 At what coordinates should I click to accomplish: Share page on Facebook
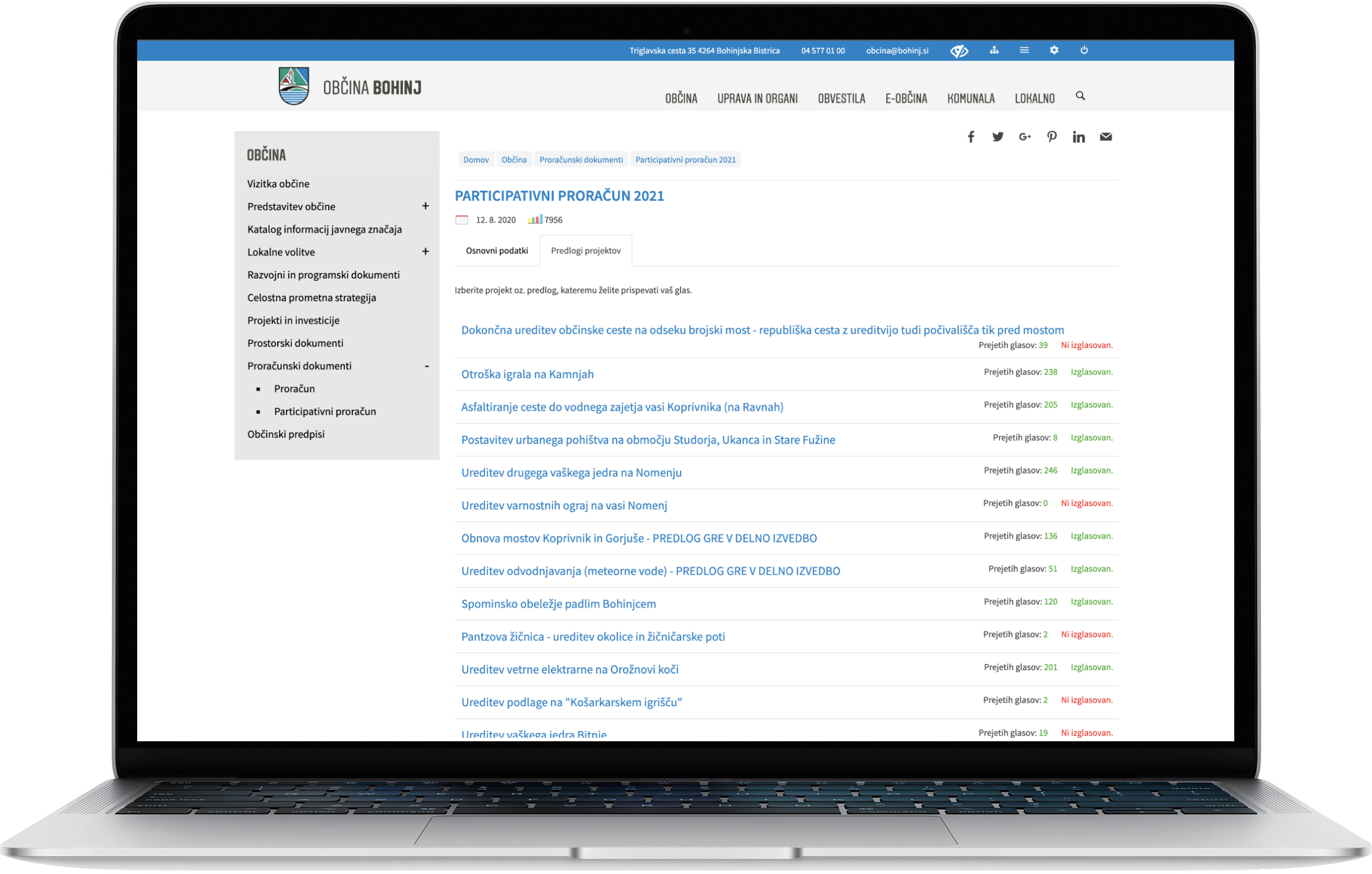pos(971,137)
